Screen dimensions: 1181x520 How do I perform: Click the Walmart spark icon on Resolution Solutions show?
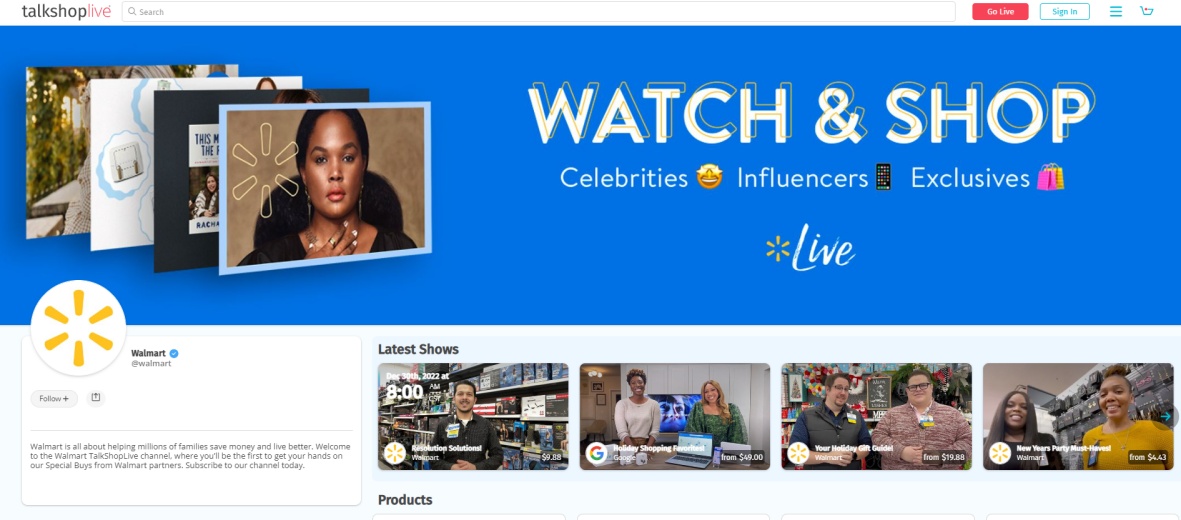click(395, 453)
